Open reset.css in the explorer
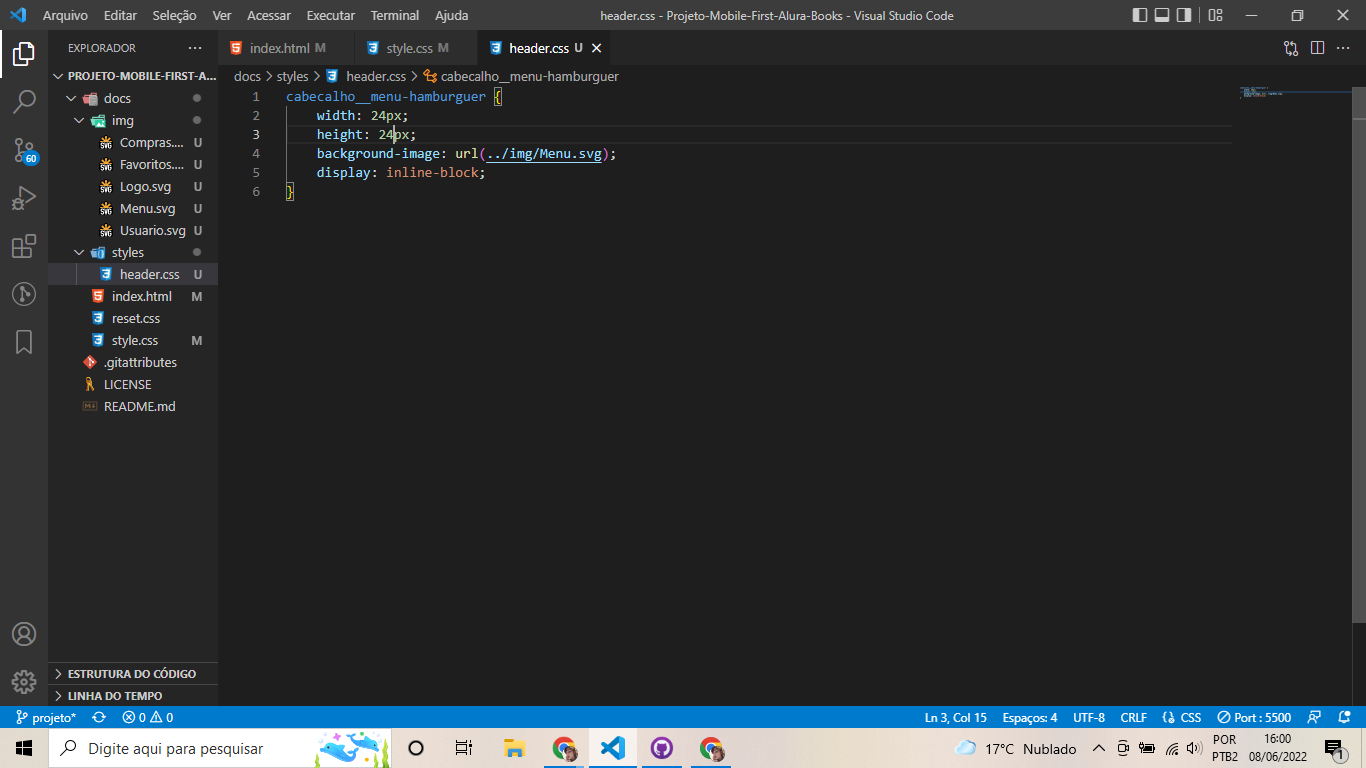1366x768 pixels. (x=133, y=318)
